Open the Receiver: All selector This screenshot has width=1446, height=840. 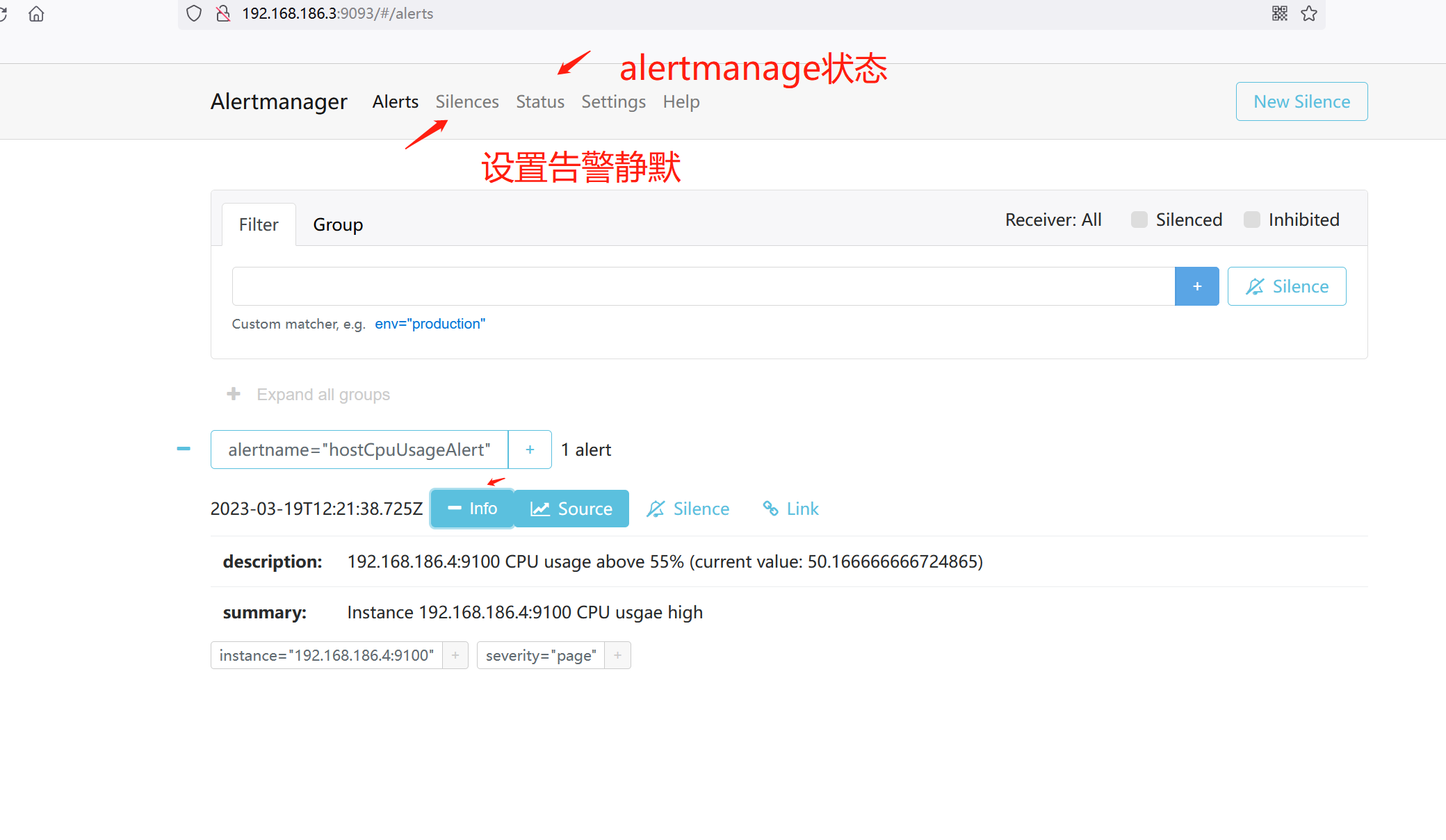(1053, 220)
